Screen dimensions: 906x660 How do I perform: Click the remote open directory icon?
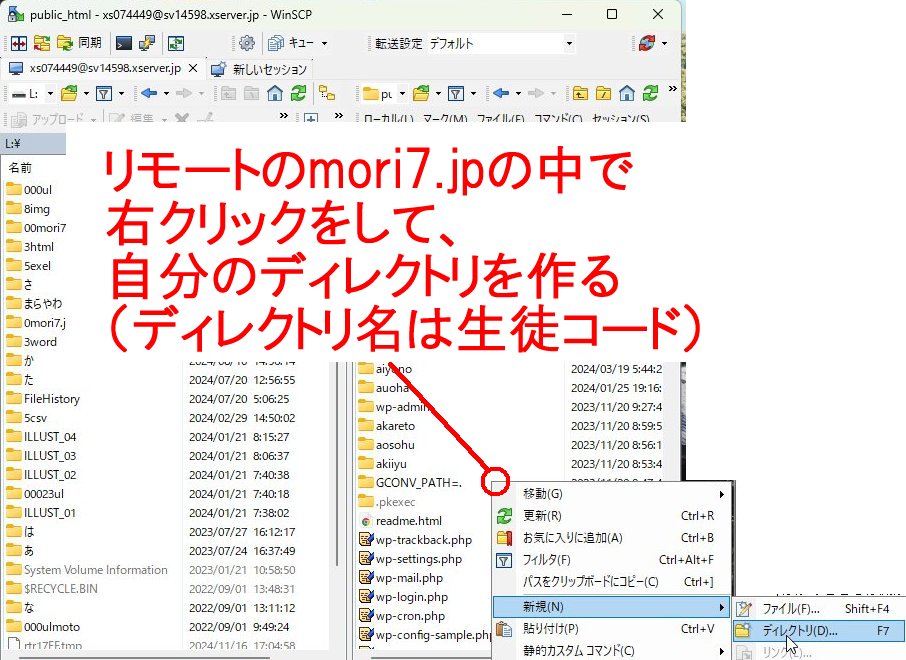[421, 93]
